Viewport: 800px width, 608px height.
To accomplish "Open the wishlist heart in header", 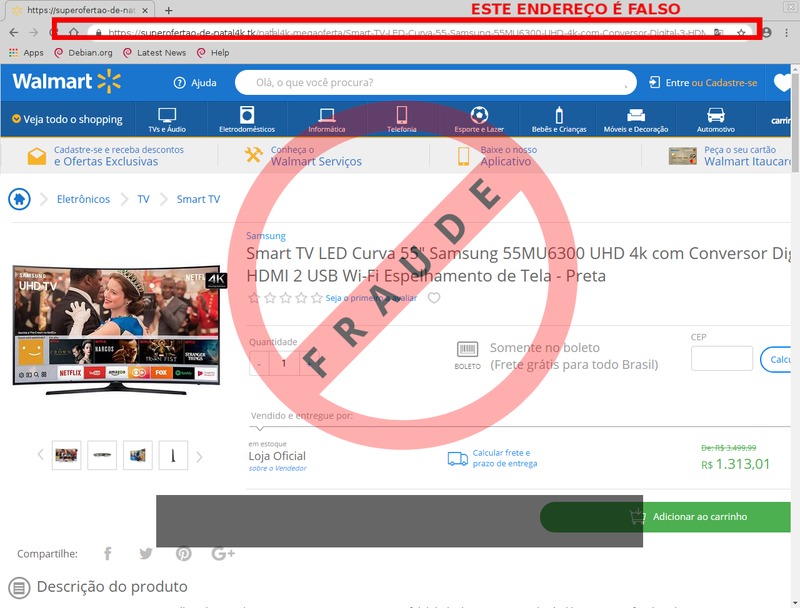I will 782,83.
